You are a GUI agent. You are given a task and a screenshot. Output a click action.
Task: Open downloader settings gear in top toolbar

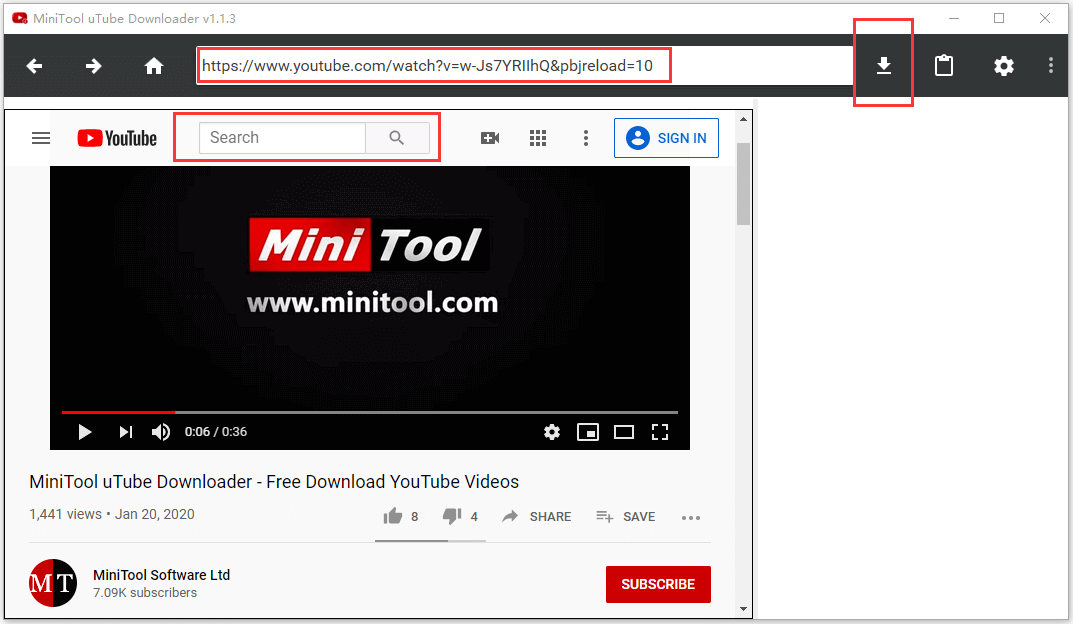click(x=1004, y=66)
